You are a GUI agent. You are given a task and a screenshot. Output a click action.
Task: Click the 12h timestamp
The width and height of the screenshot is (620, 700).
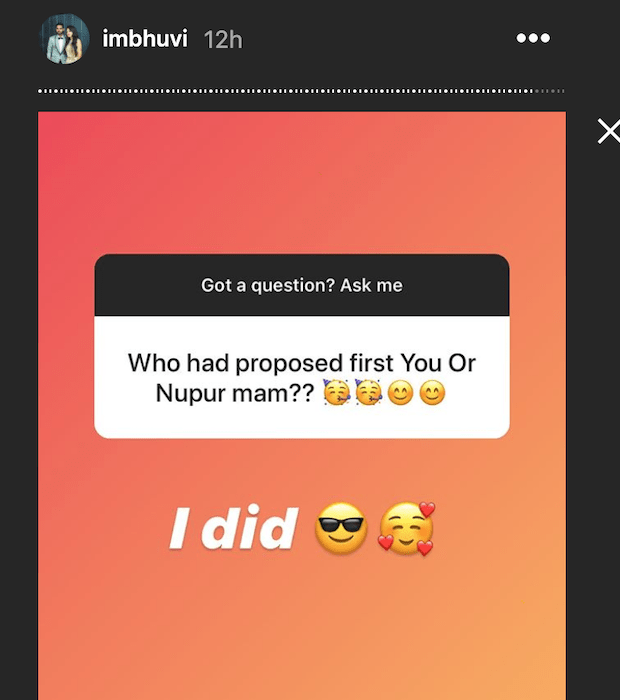tap(222, 40)
